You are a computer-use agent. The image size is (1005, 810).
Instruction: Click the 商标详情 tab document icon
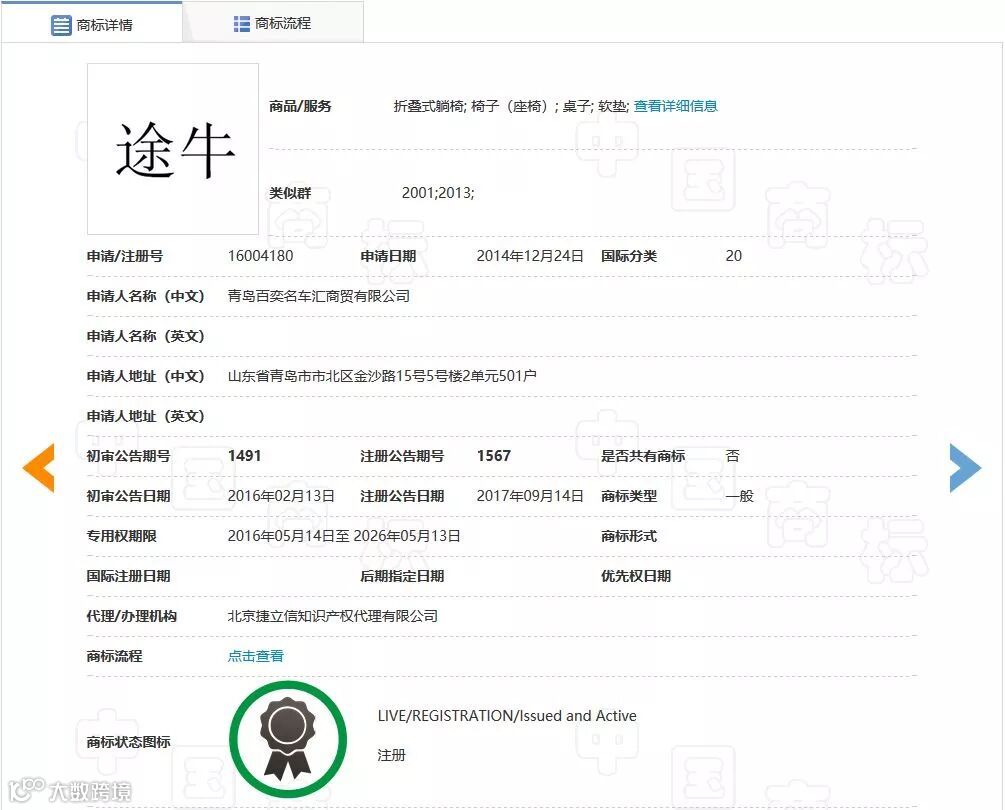click(61, 25)
